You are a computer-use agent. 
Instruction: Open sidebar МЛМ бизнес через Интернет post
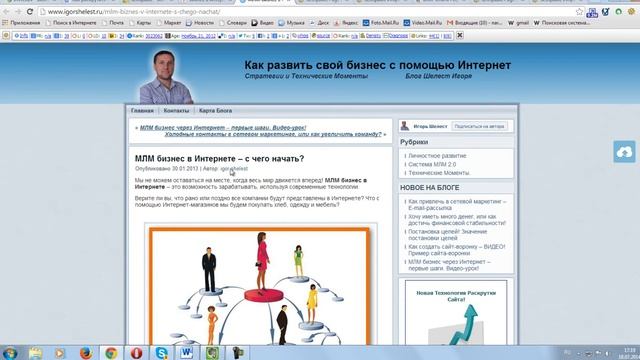click(449, 265)
